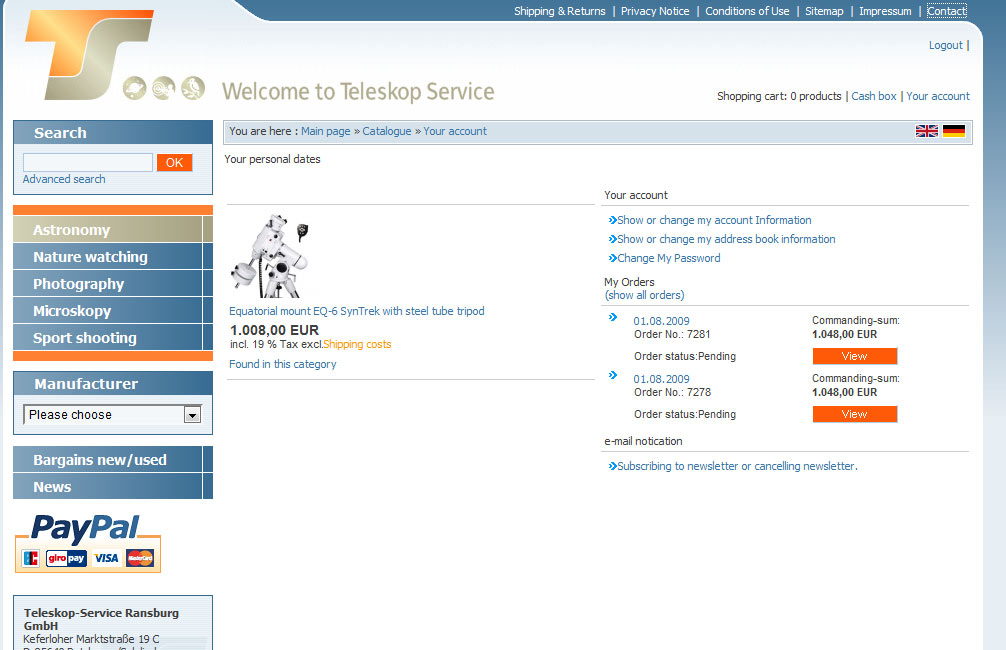1006x650 pixels.
Task: Open the Microskopy category
Action: (112, 311)
